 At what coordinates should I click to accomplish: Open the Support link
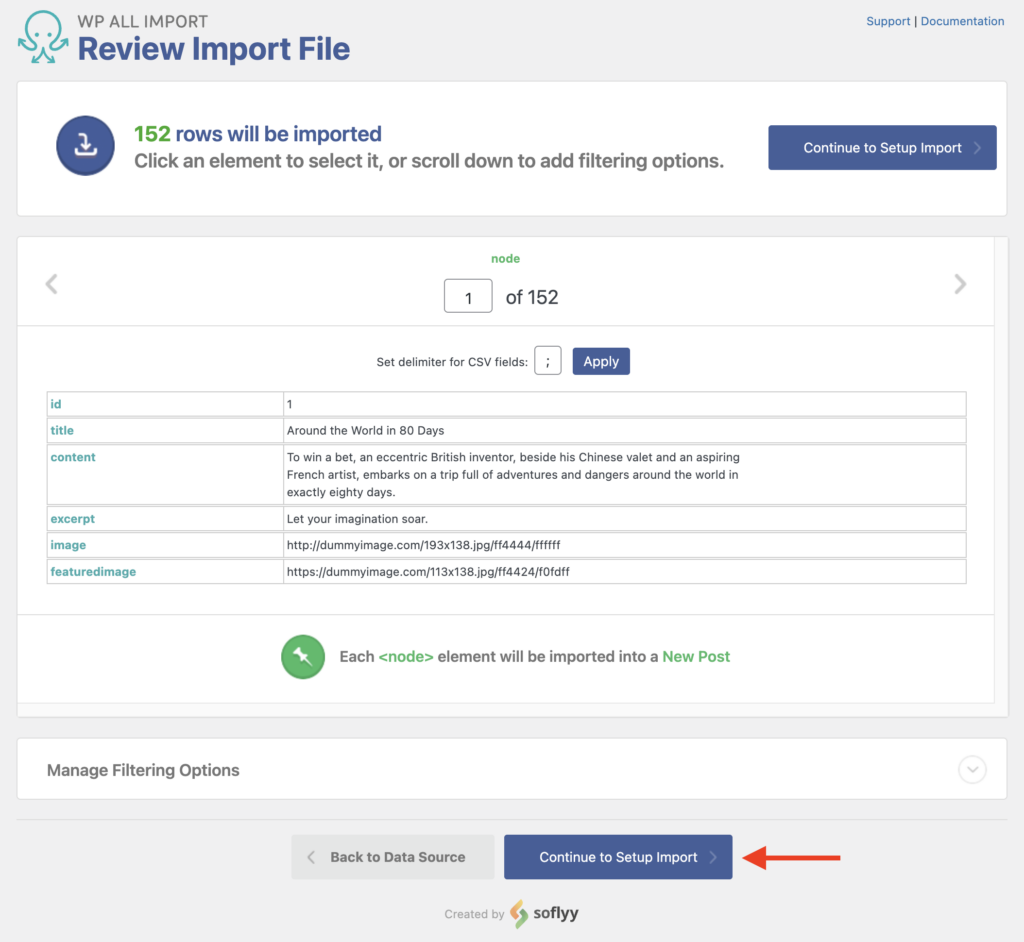[888, 20]
